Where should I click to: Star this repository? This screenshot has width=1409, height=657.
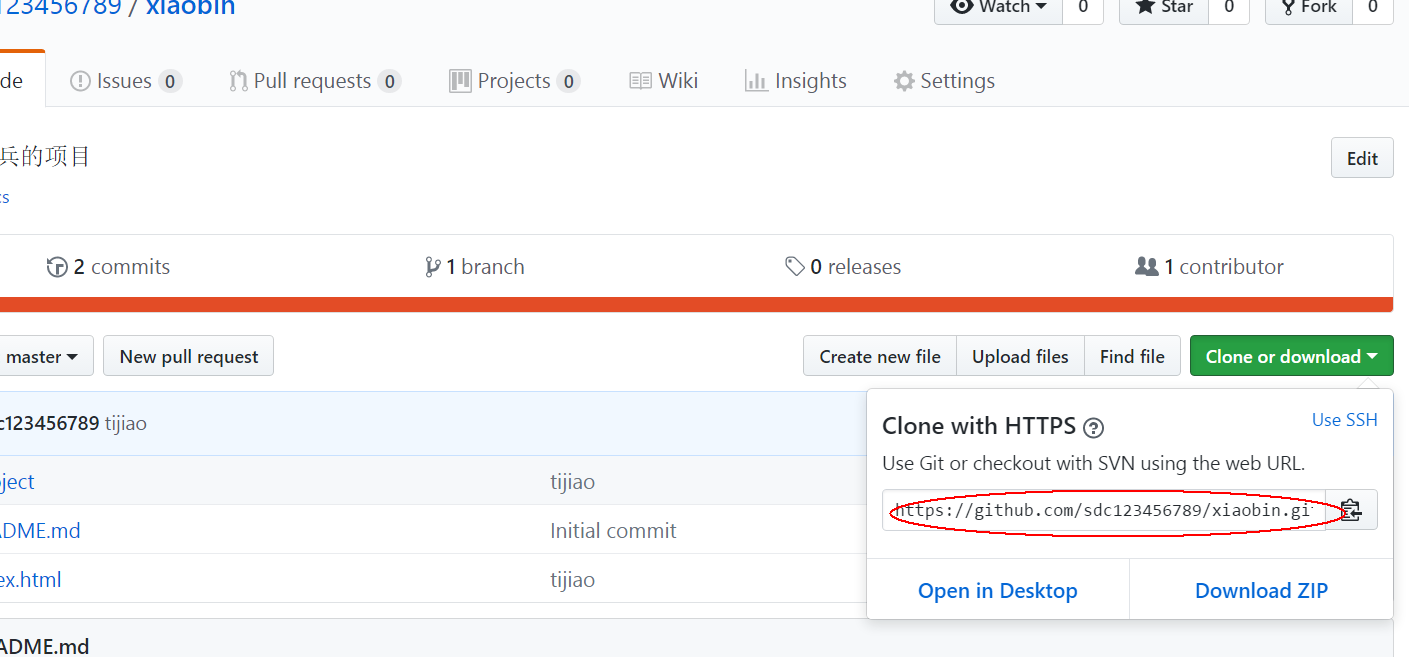click(1164, 7)
